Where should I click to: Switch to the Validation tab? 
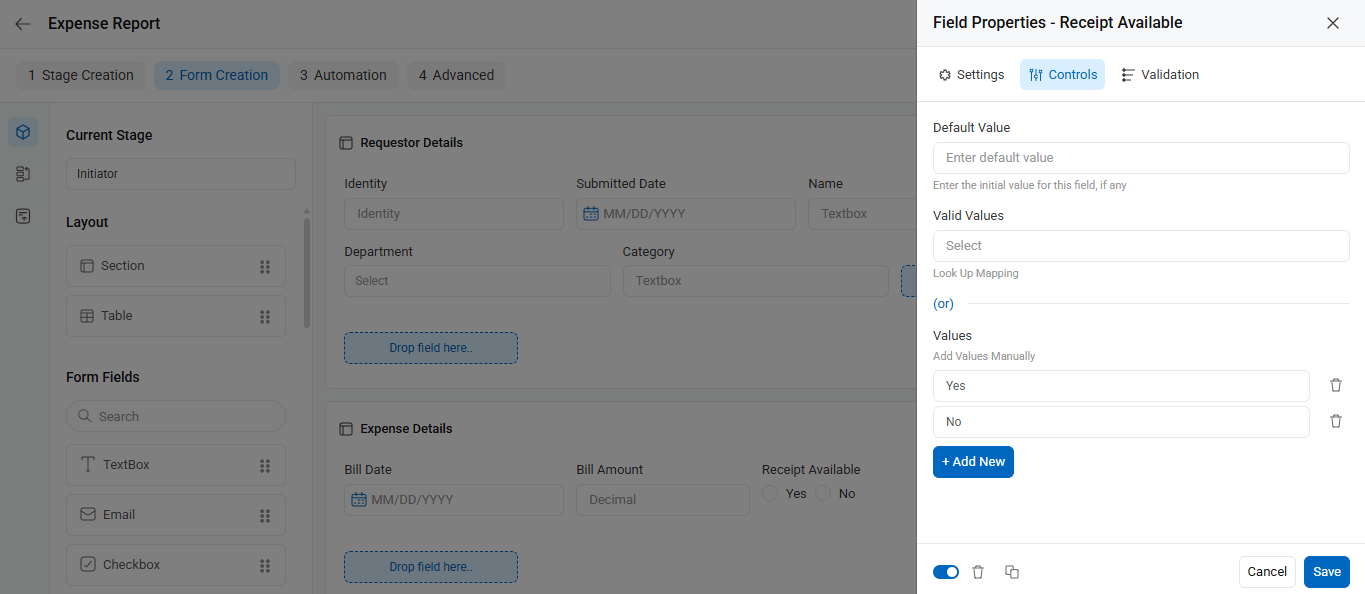[x=1160, y=75]
